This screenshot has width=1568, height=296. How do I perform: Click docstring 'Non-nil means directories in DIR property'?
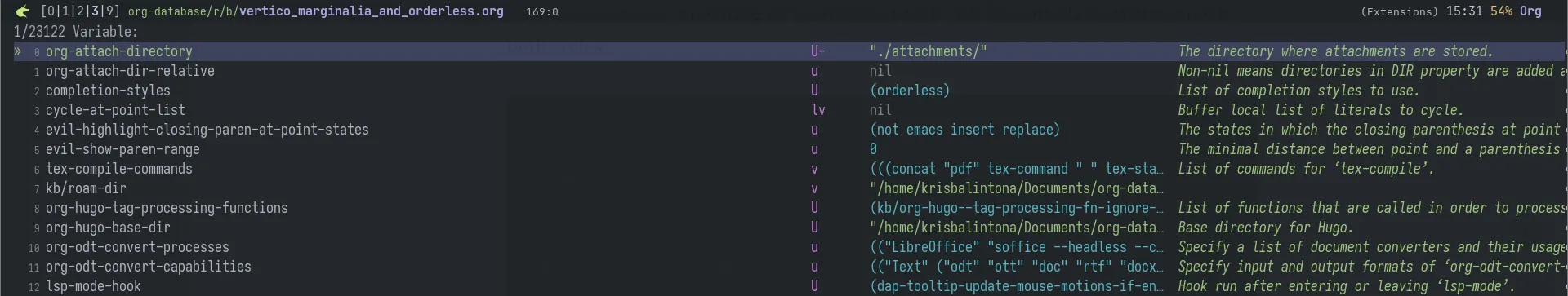[x=1372, y=71]
